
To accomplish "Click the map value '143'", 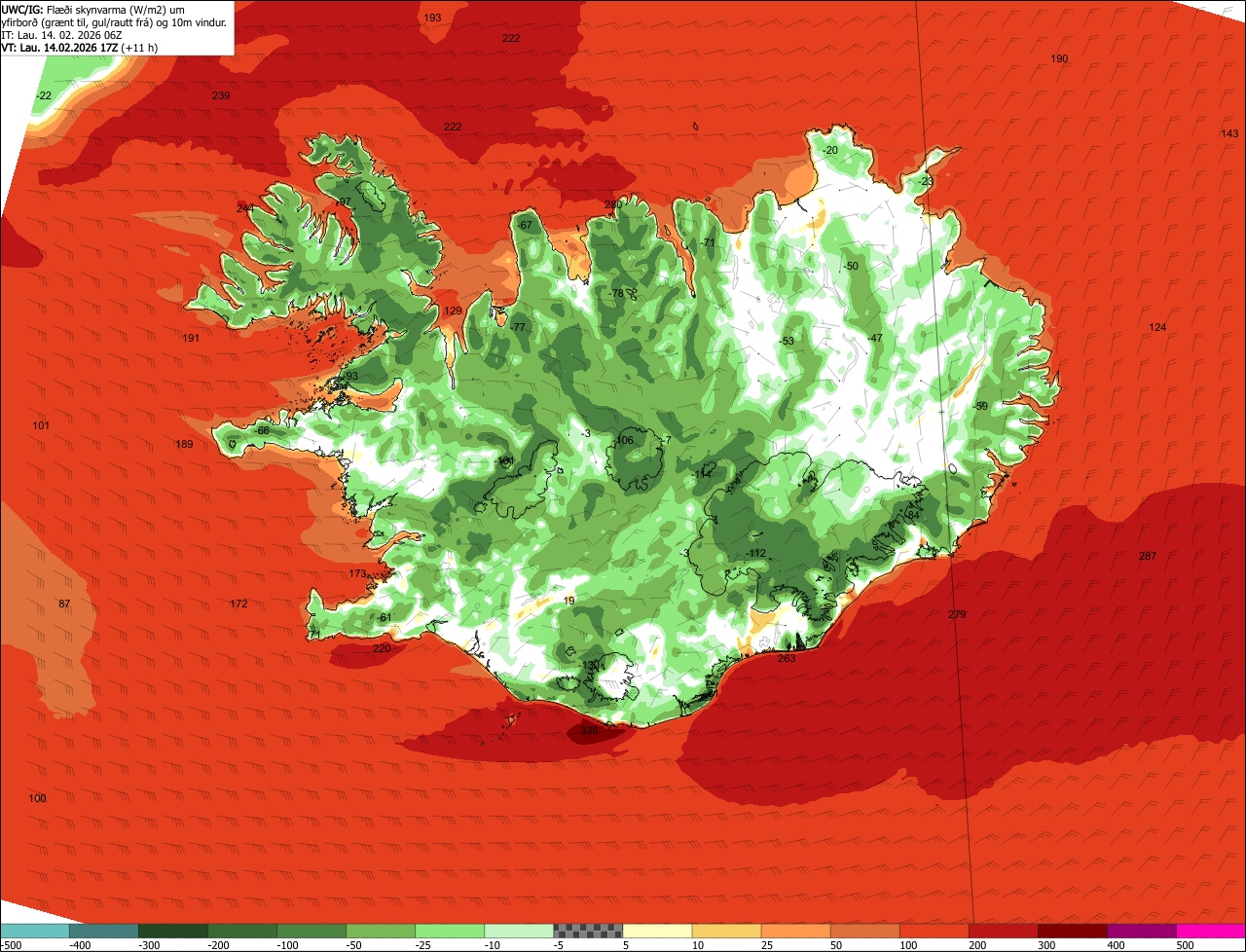I will click(1229, 133).
